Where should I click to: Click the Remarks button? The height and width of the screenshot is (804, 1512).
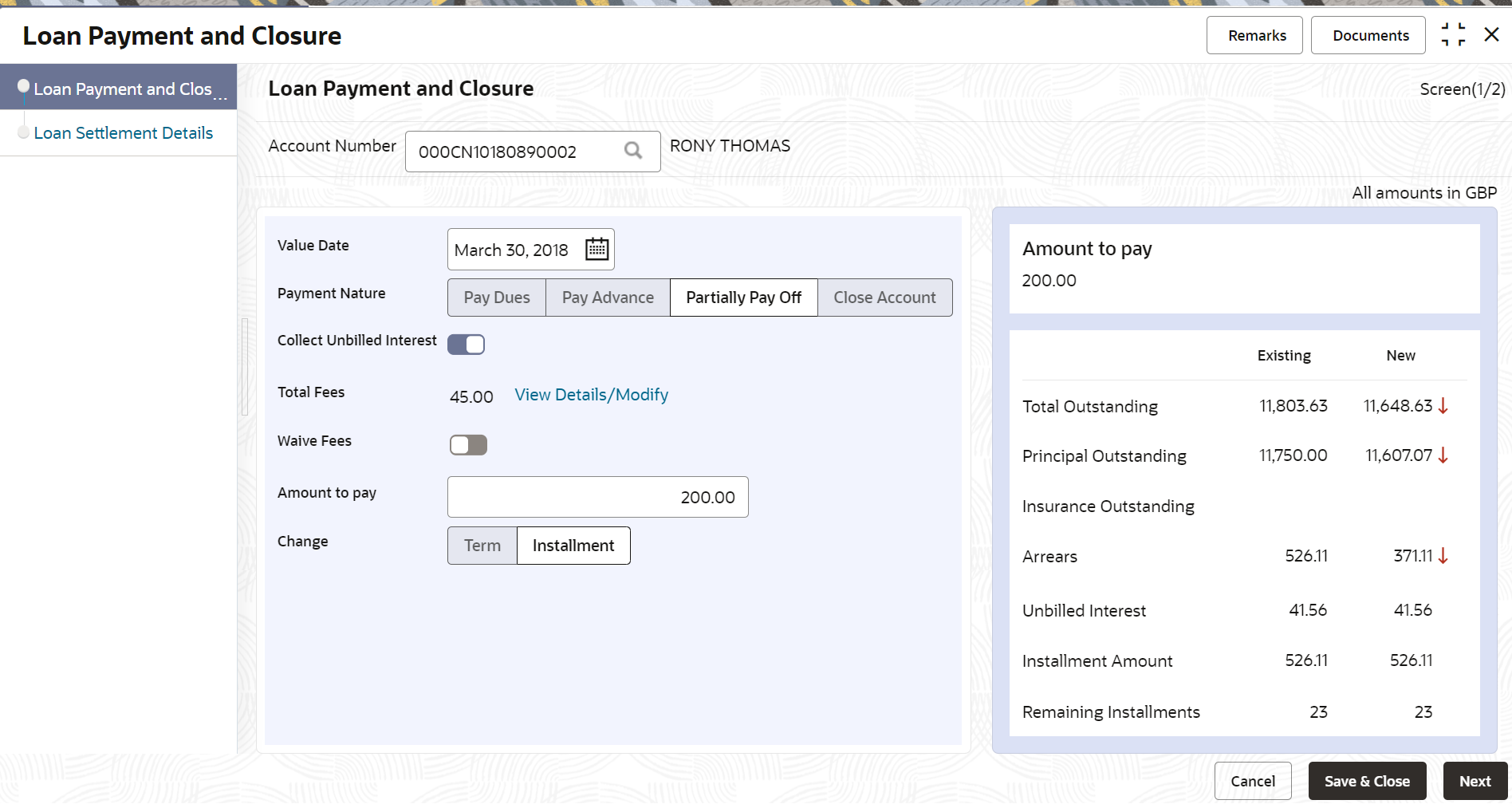(1256, 36)
